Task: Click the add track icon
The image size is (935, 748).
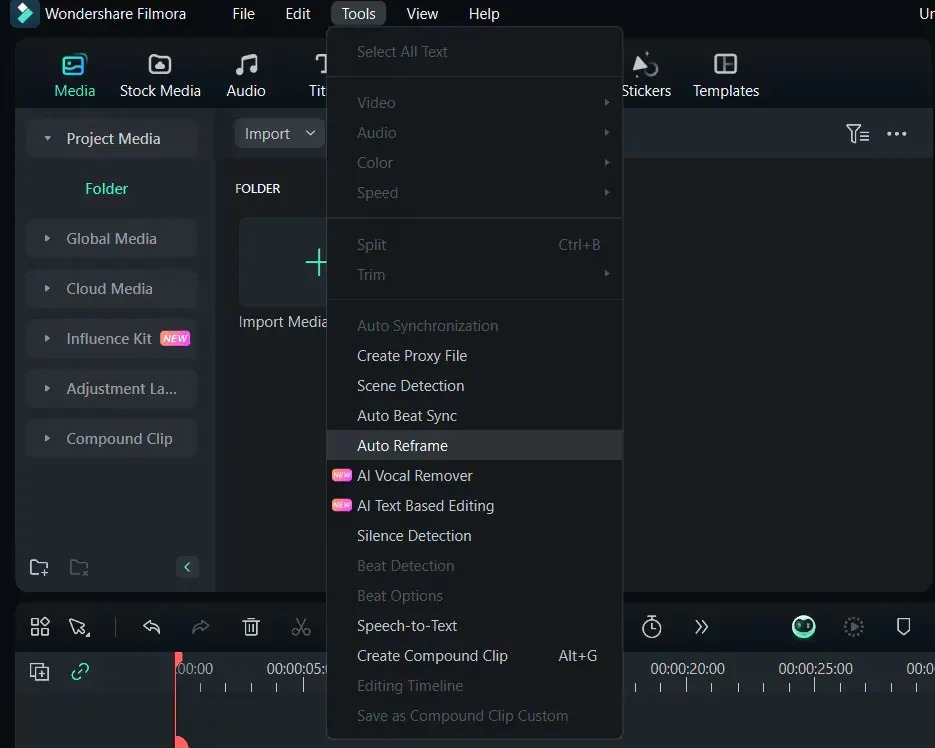Action: point(39,672)
